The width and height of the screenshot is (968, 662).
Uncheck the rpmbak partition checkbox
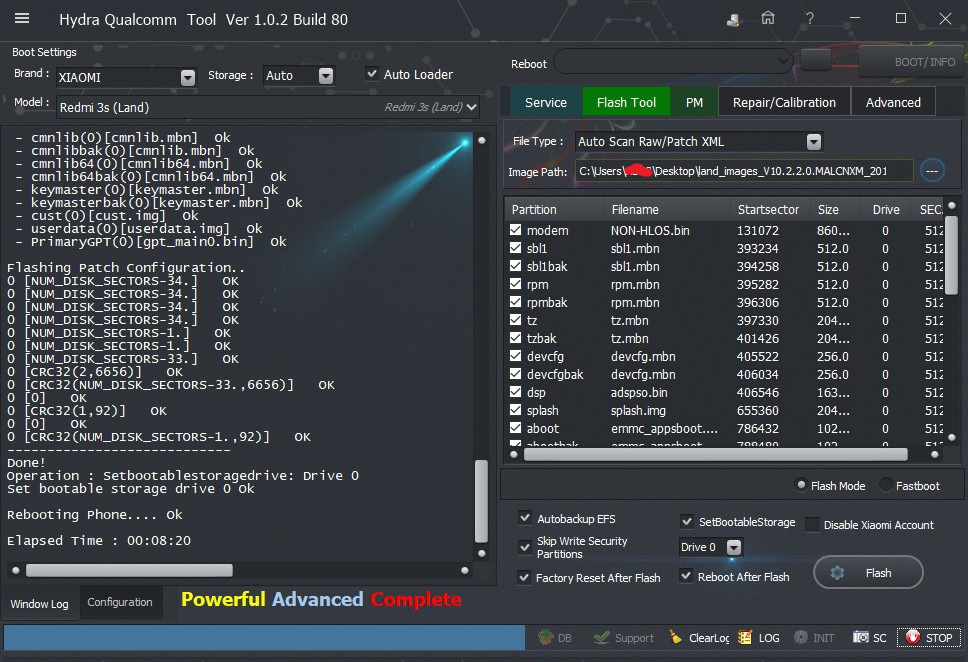tap(515, 301)
